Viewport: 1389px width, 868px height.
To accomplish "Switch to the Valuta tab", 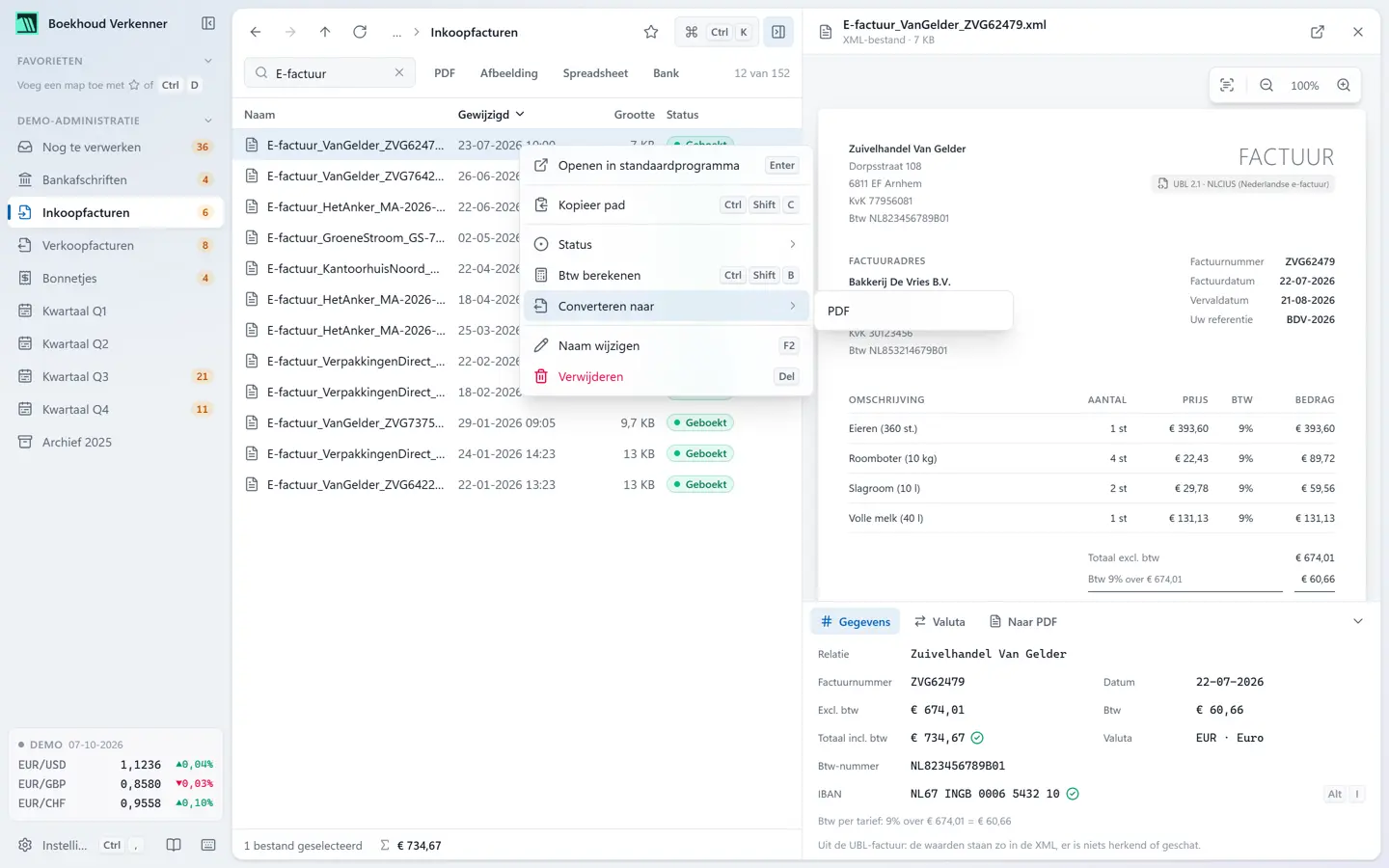I will [x=940, y=621].
